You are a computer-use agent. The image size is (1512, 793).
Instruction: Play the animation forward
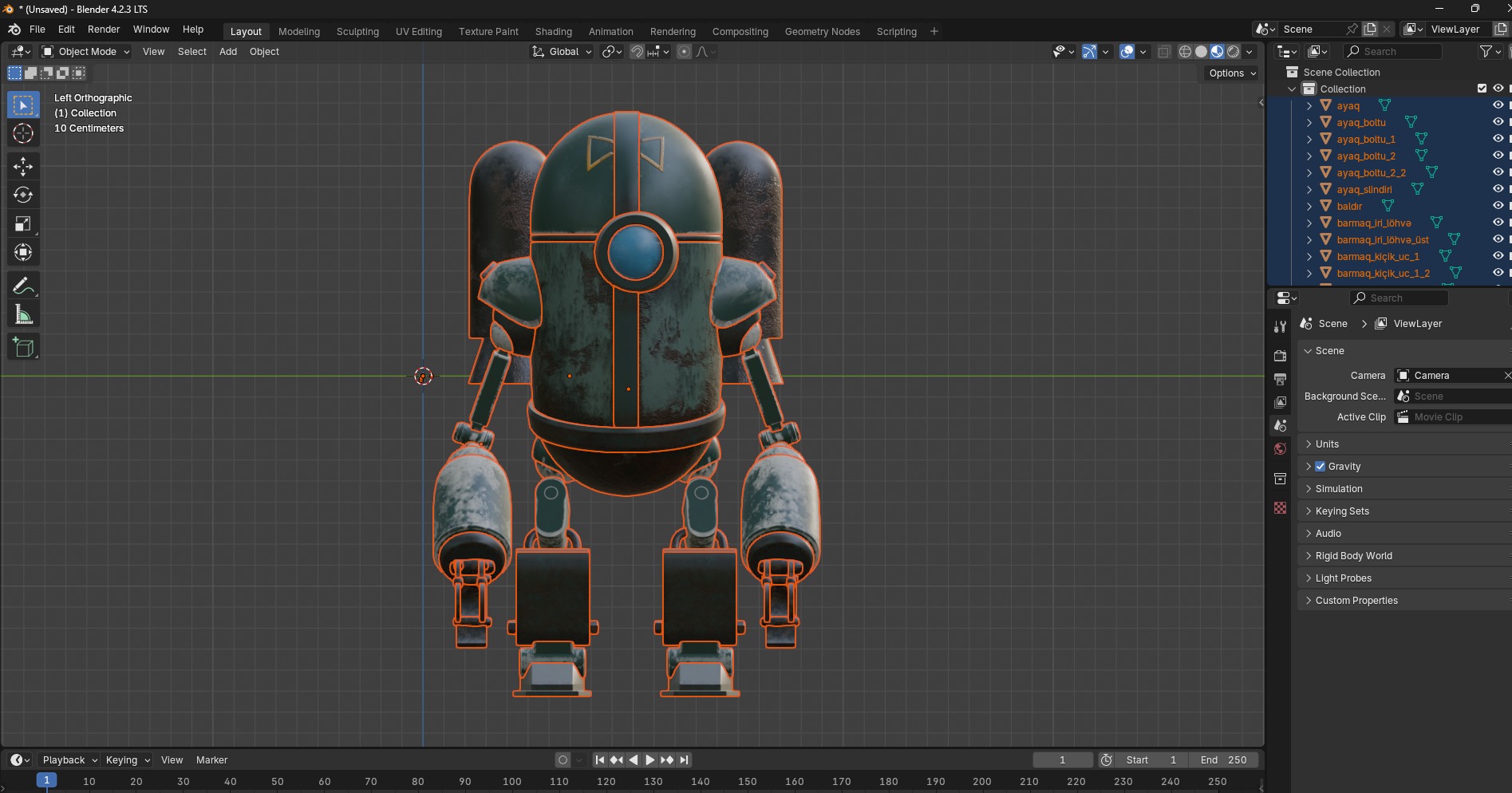pyautogui.click(x=649, y=759)
